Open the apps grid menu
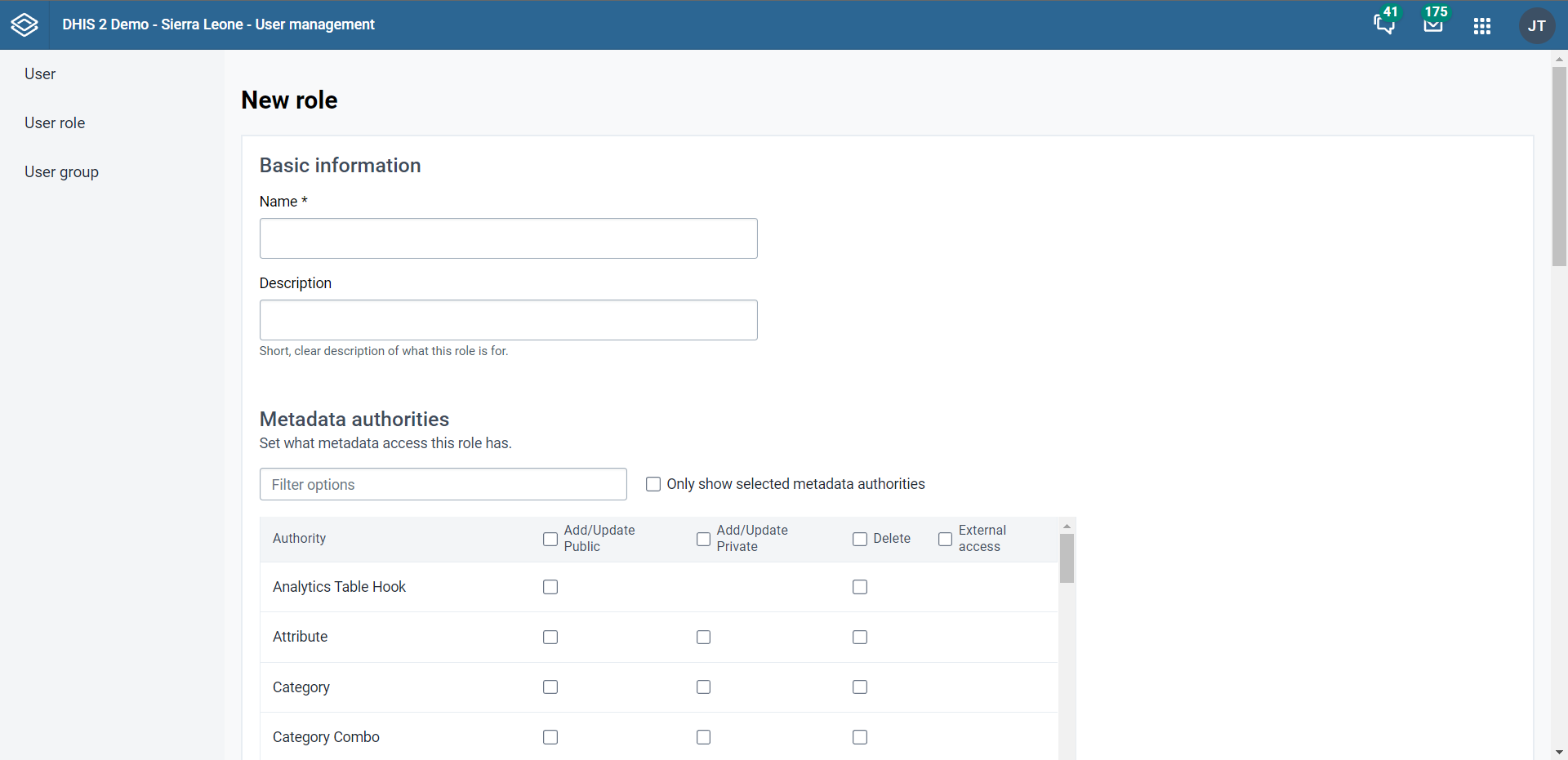 coord(1482,26)
